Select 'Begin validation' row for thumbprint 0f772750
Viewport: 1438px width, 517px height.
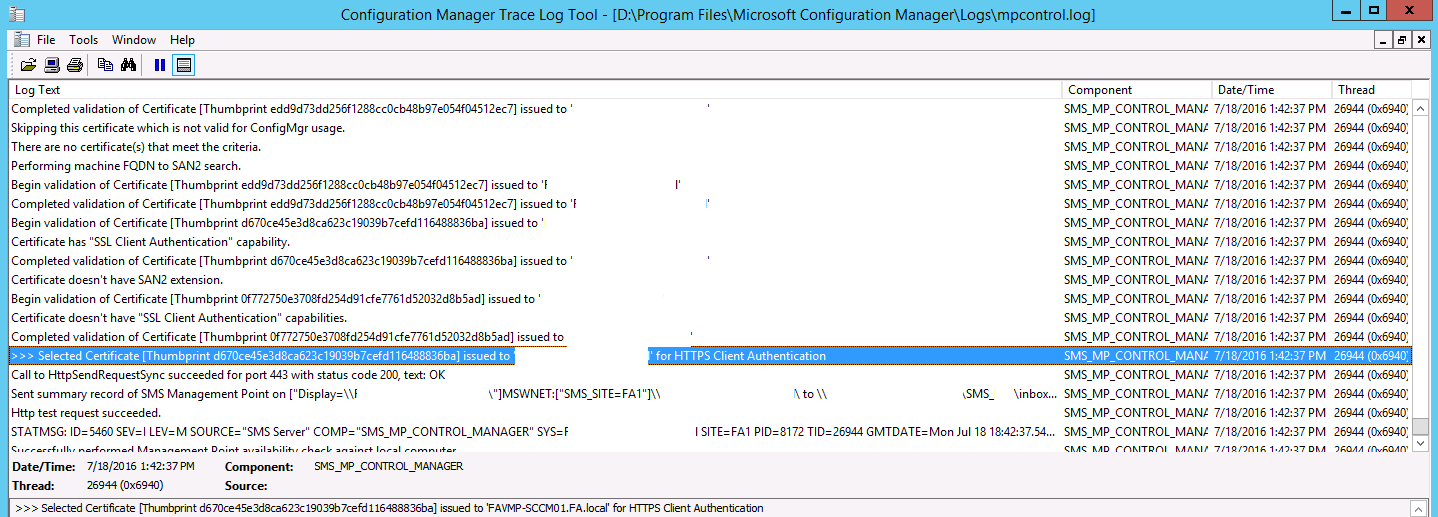point(710,299)
